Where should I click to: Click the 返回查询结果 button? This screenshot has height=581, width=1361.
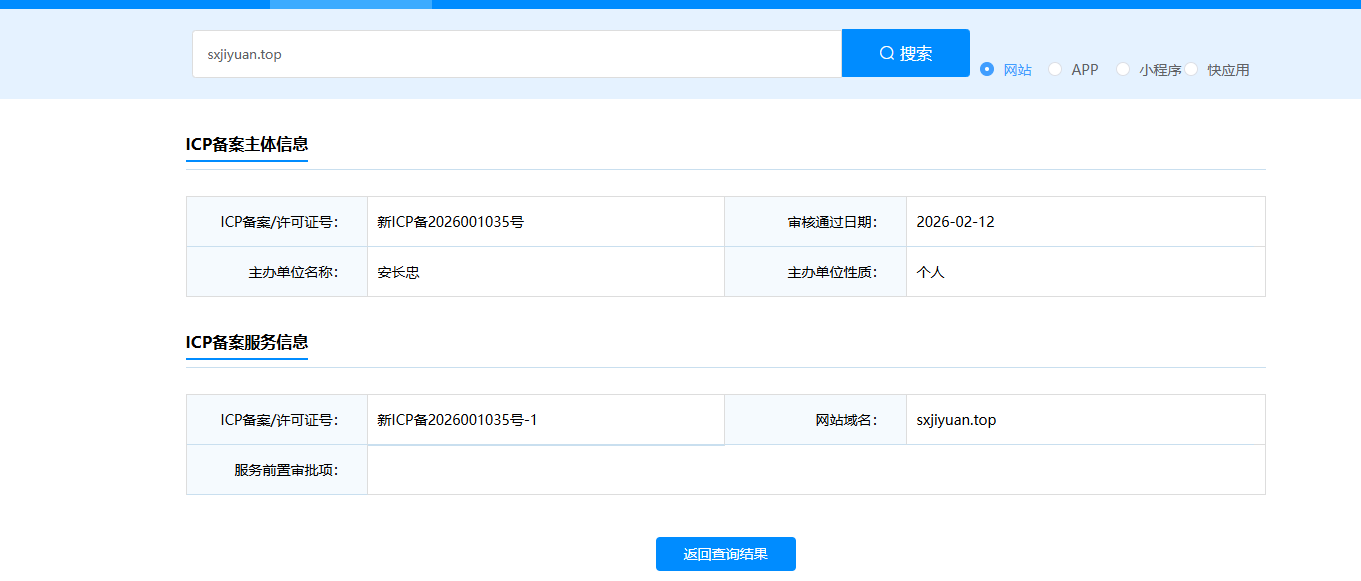click(725, 554)
